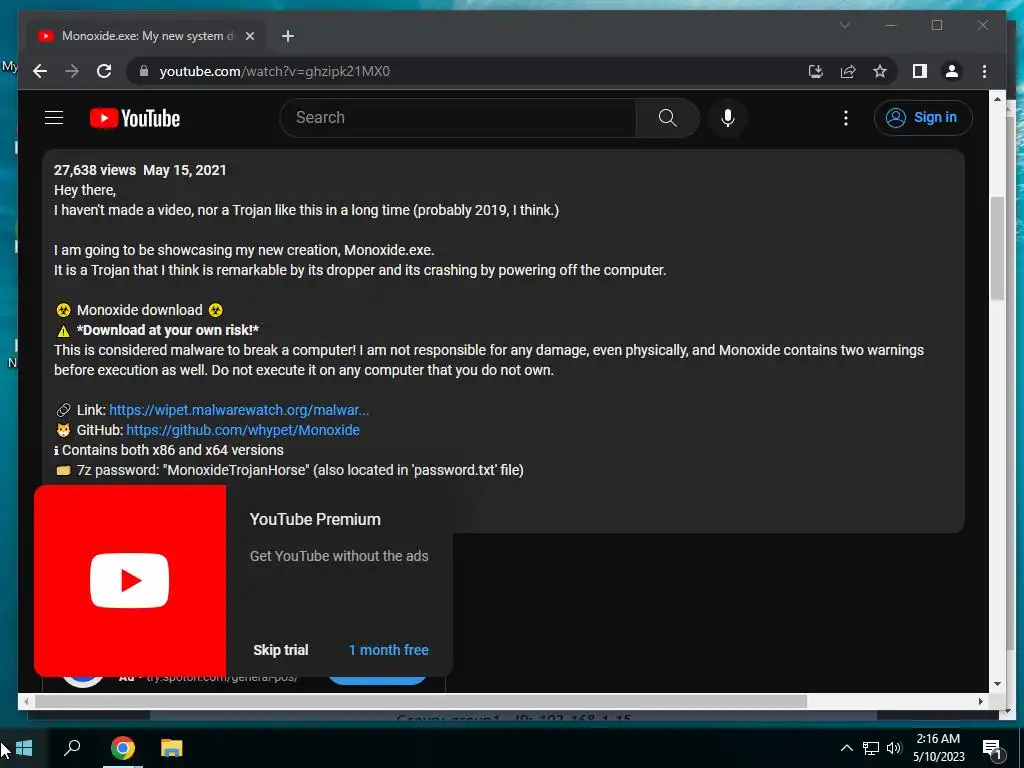Open a new tab with the plus button
Image resolution: width=1024 pixels, height=768 pixels.
click(288, 36)
